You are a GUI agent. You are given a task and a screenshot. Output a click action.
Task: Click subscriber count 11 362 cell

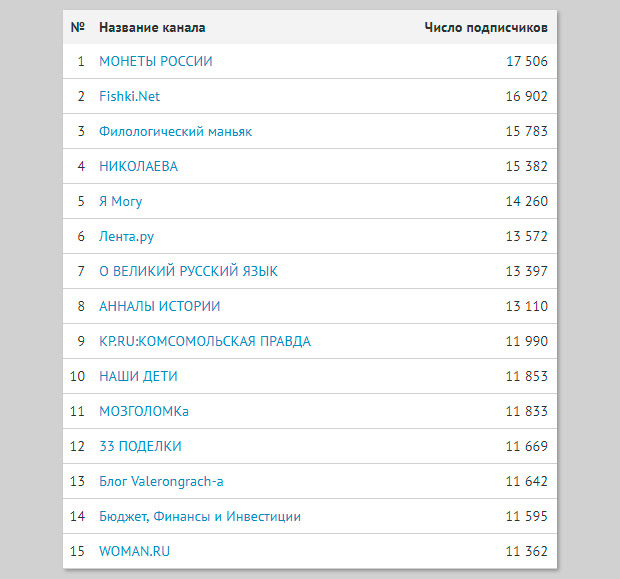point(526,551)
